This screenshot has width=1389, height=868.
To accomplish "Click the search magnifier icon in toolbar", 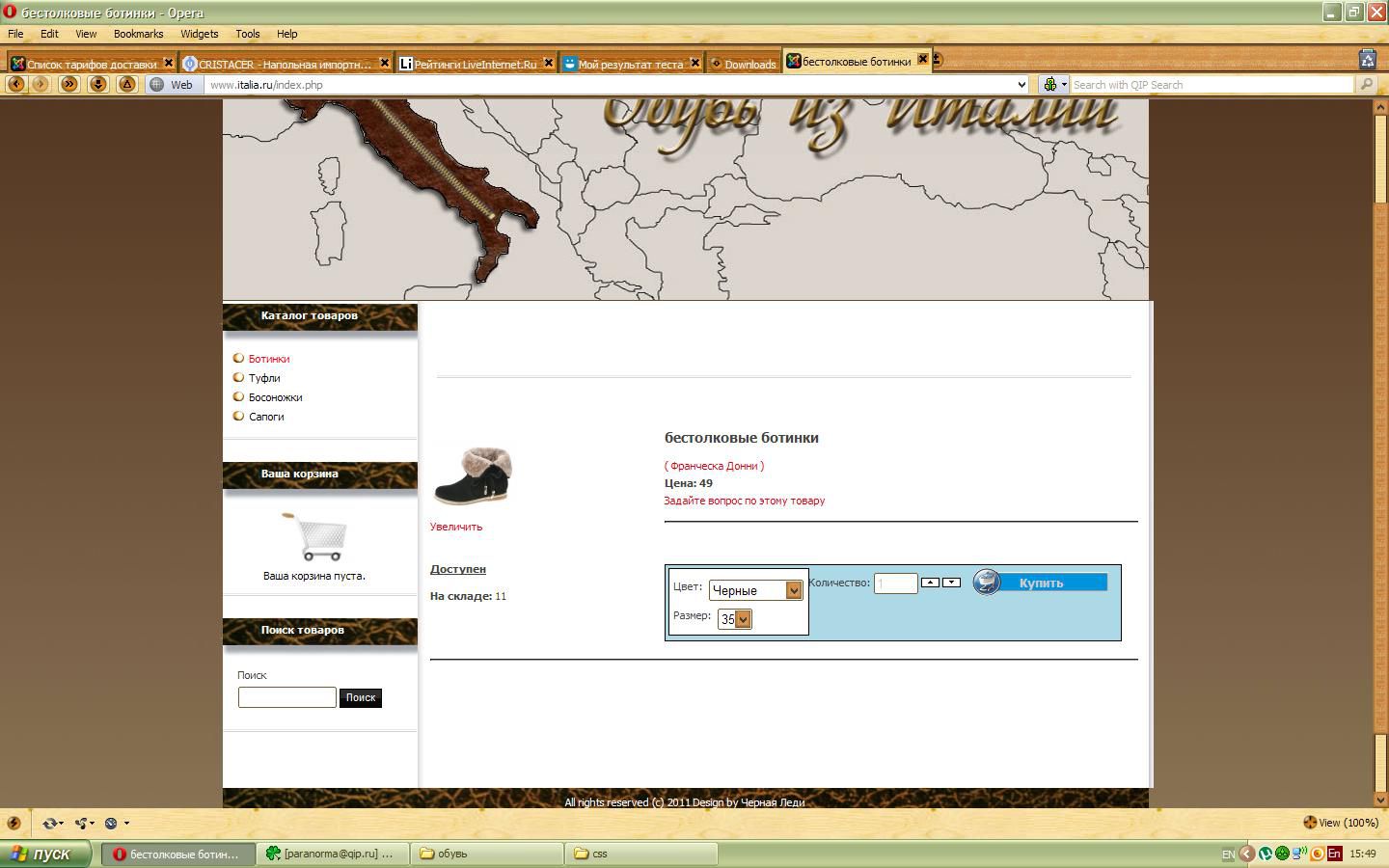I will pyautogui.click(x=1366, y=85).
